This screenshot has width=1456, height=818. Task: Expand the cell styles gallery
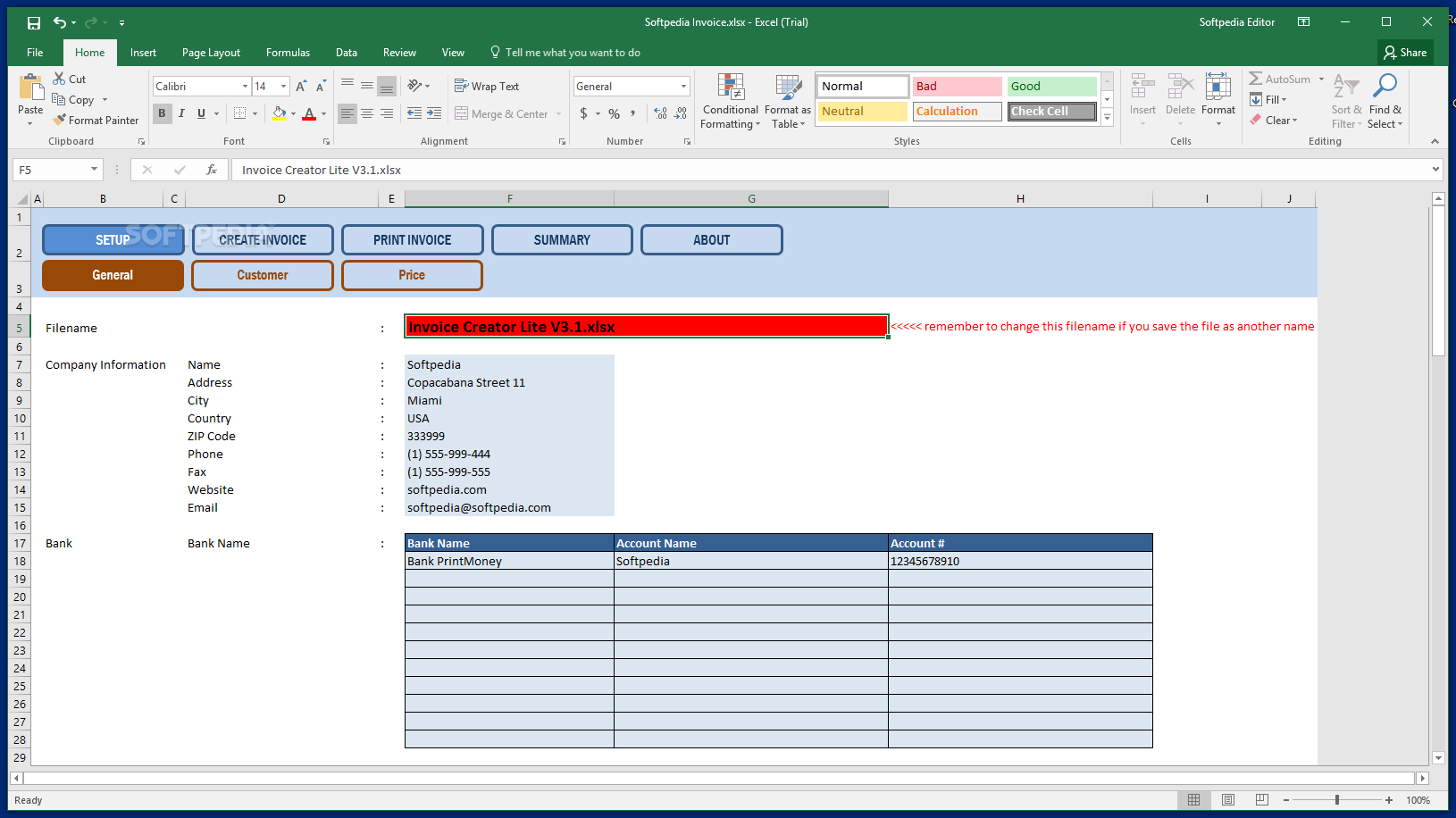point(1107,117)
